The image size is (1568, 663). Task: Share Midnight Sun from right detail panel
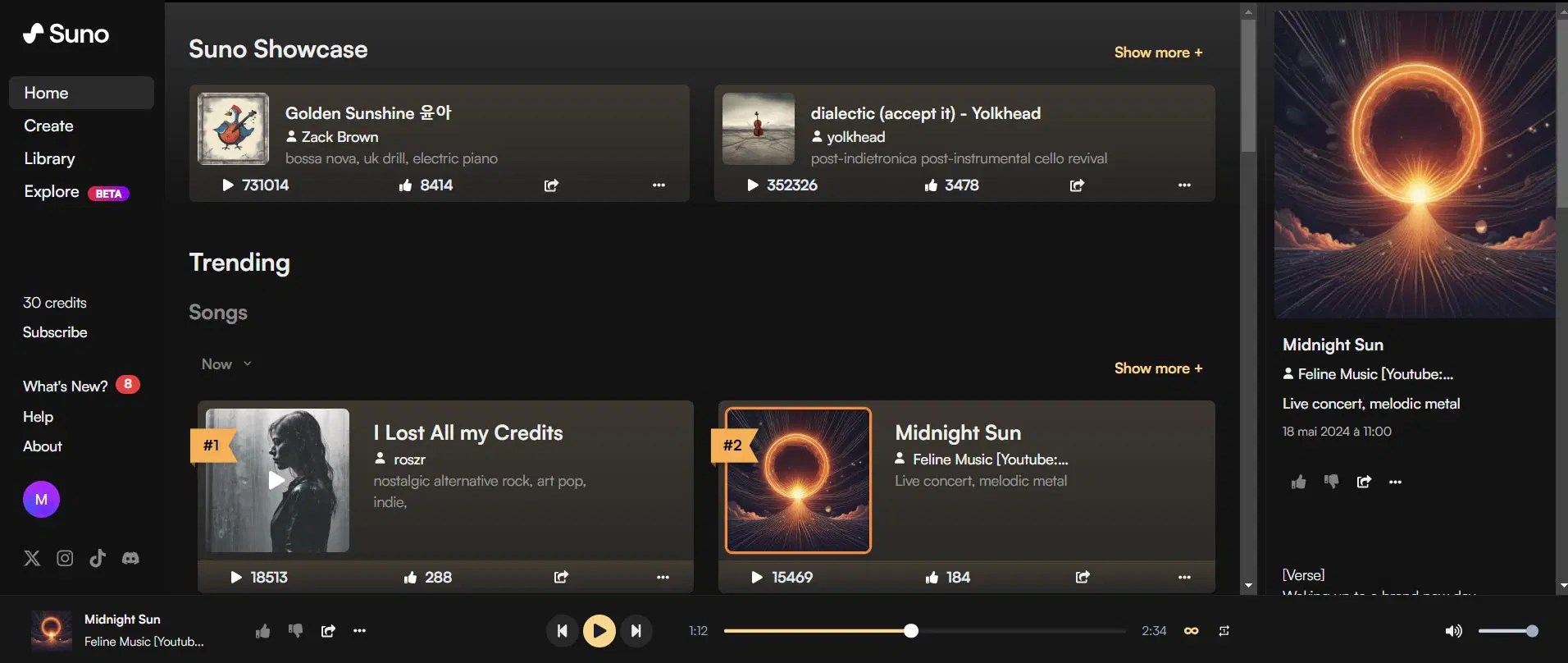click(x=1364, y=482)
